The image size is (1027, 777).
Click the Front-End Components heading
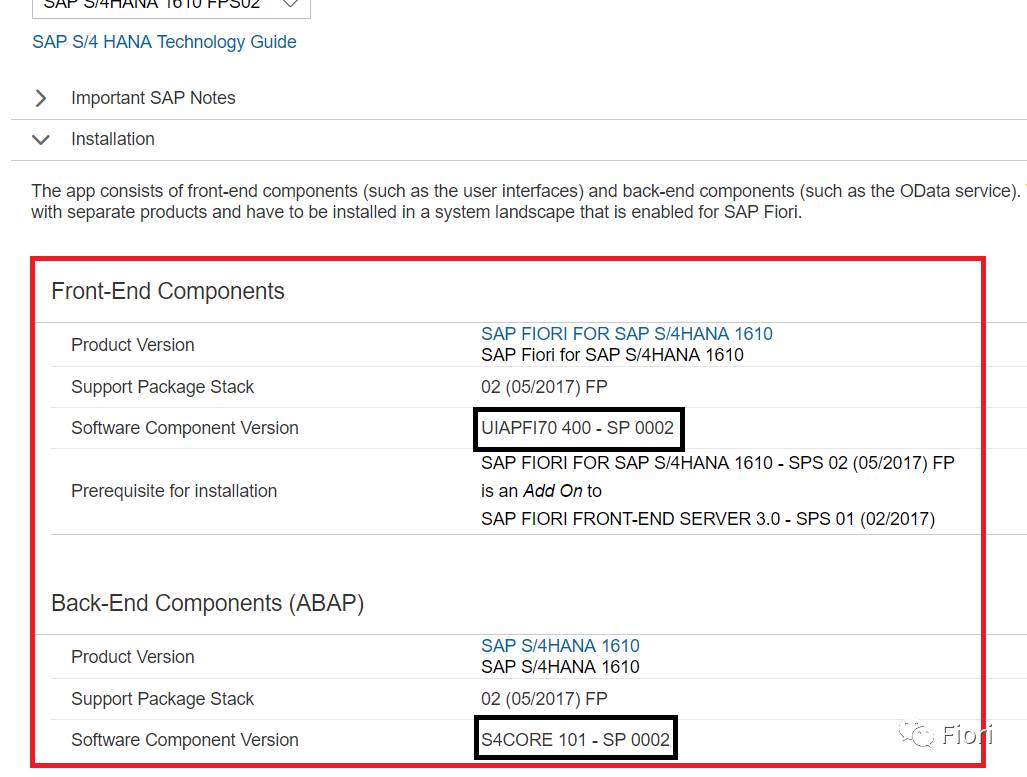coord(168,291)
